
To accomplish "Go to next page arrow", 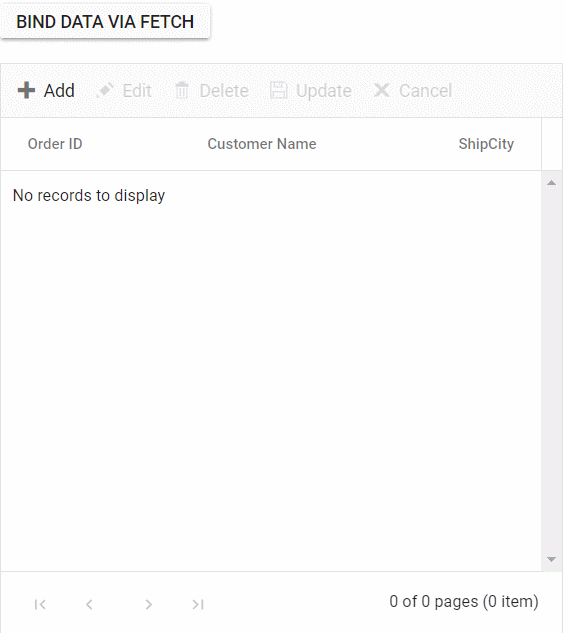I will [x=149, y=604].
